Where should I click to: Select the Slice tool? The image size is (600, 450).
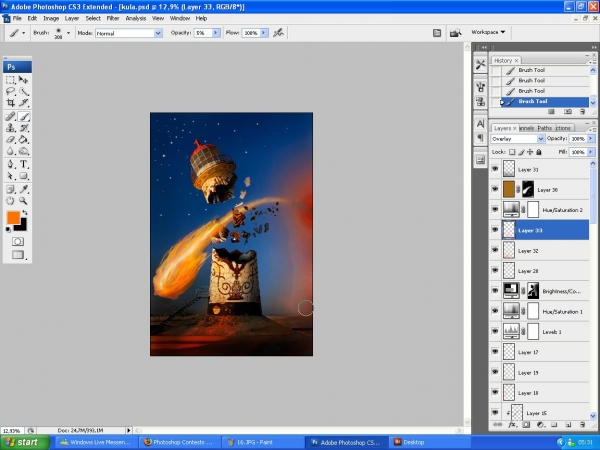pos(23,103)
